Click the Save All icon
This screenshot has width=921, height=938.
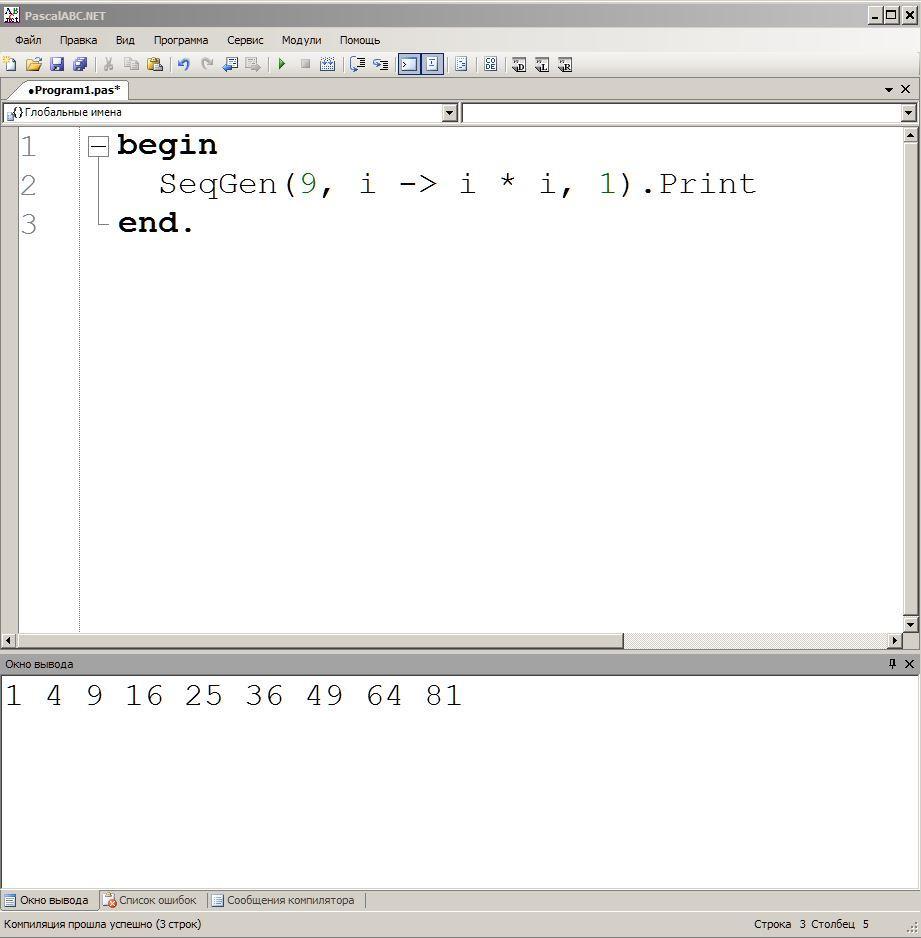(80, 64)
